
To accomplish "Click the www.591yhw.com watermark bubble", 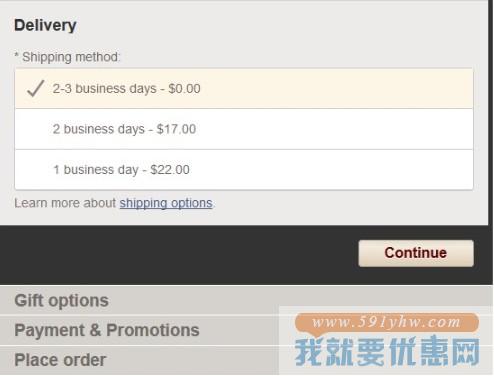I will coord(387,322).
